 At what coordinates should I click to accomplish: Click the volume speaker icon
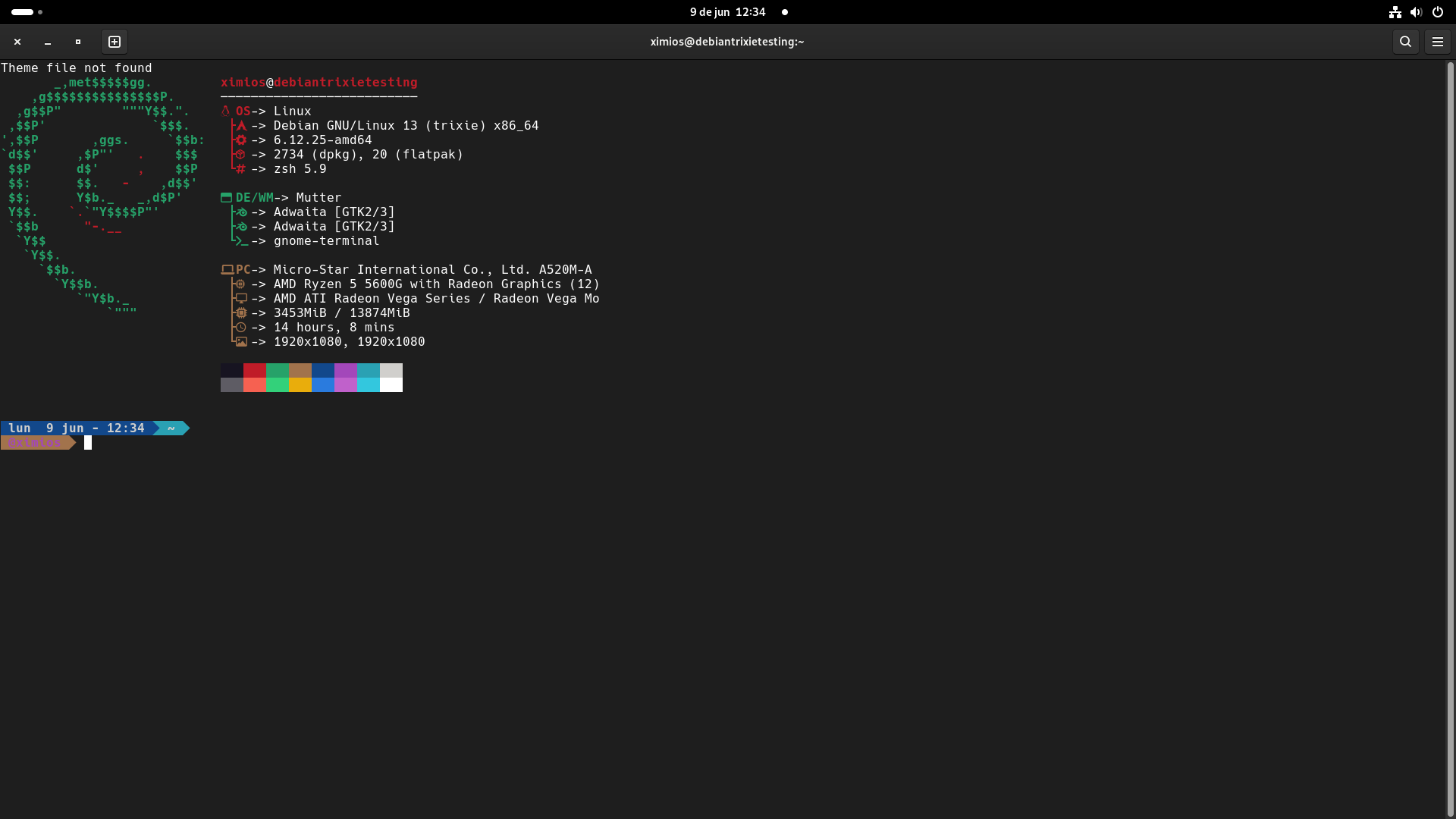[x=1416, y=12]
